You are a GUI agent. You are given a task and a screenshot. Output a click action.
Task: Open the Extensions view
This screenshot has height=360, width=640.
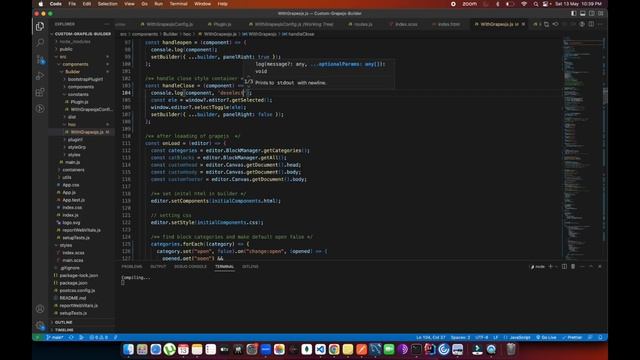coord(40,92)
